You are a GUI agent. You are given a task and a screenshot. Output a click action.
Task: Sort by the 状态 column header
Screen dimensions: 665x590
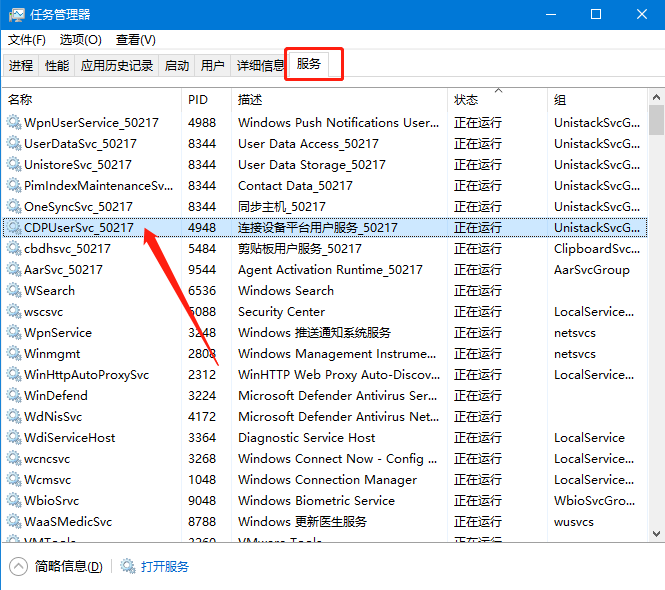point(497,100)
